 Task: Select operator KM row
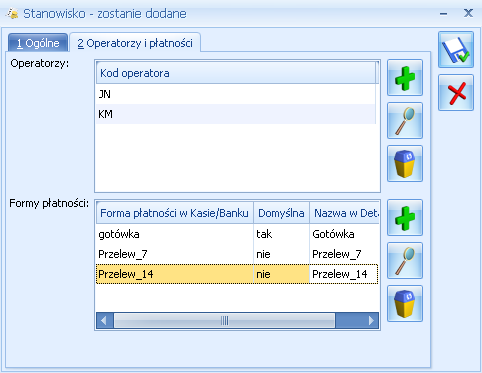tap(236, 114)
